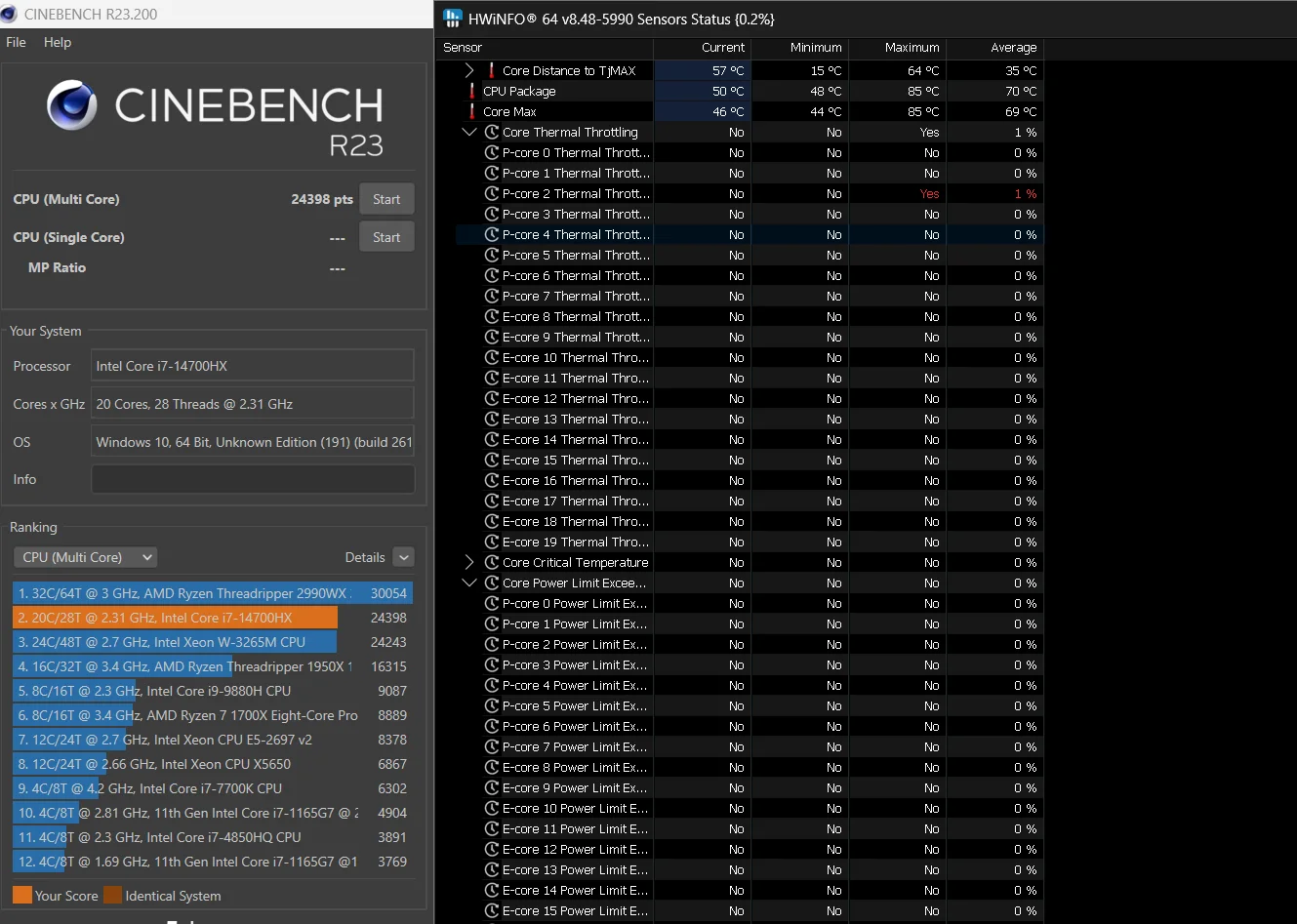Screen dimensions: 1297x924
Task: Click the thermometer icon for CPU Package
Action: pos(472,91)
